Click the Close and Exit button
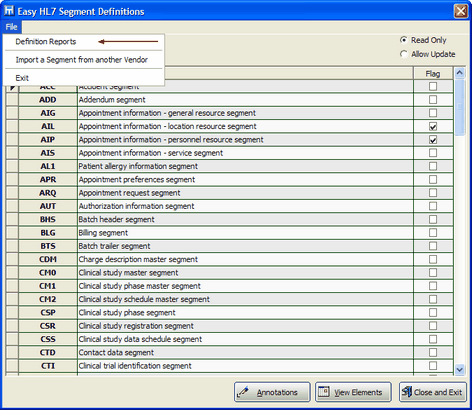This screenshot has width=472, height=410. coord(433,392)
